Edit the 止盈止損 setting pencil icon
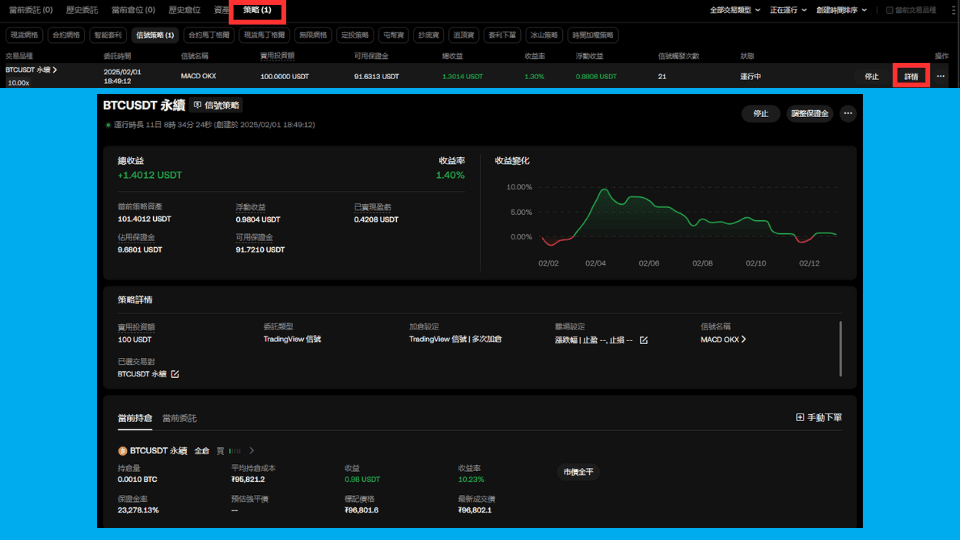This screenshot has height=540, width=960. pos(643,340)
